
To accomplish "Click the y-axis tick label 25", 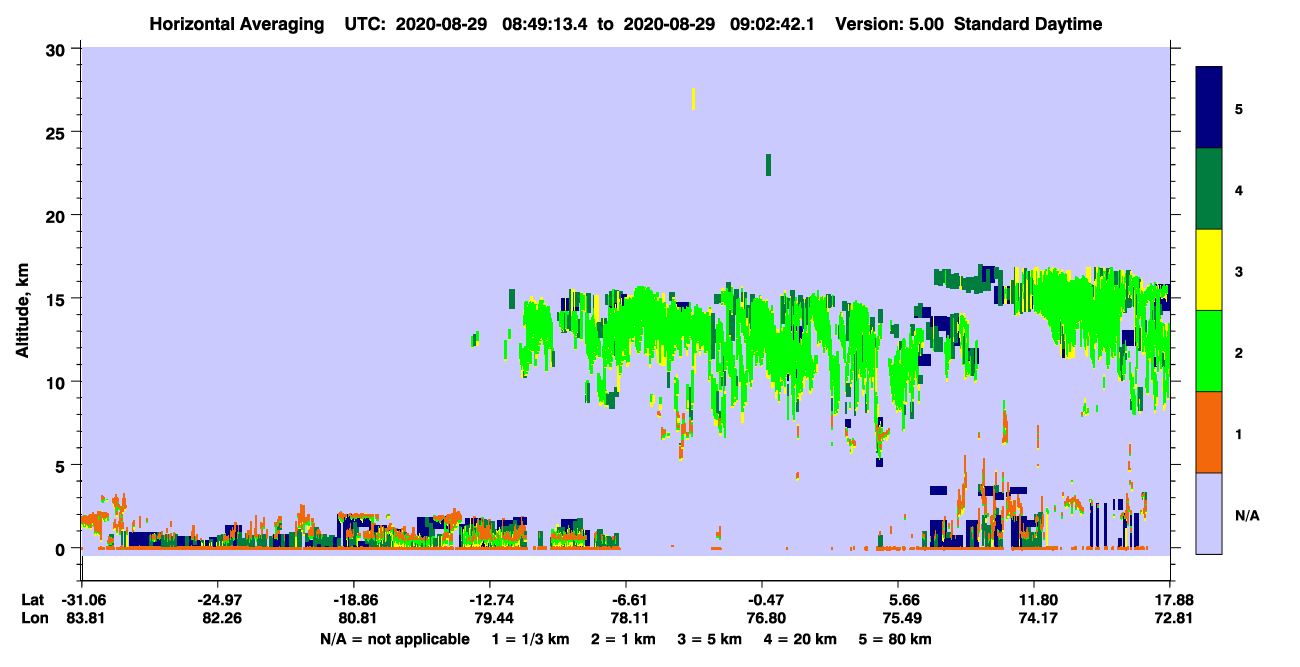I will point(58,132).
